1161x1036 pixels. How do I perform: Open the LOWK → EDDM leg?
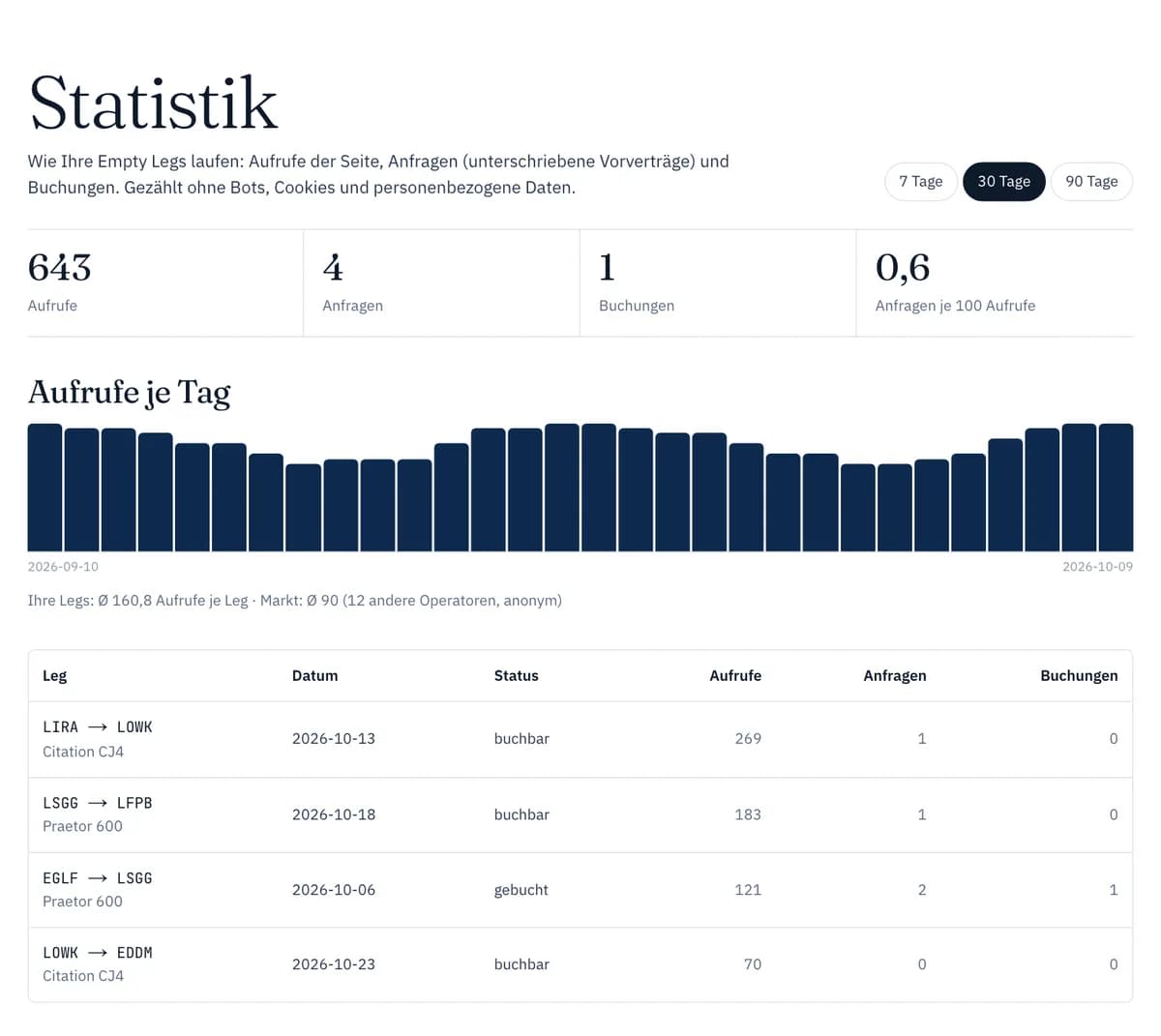[98, 953]
